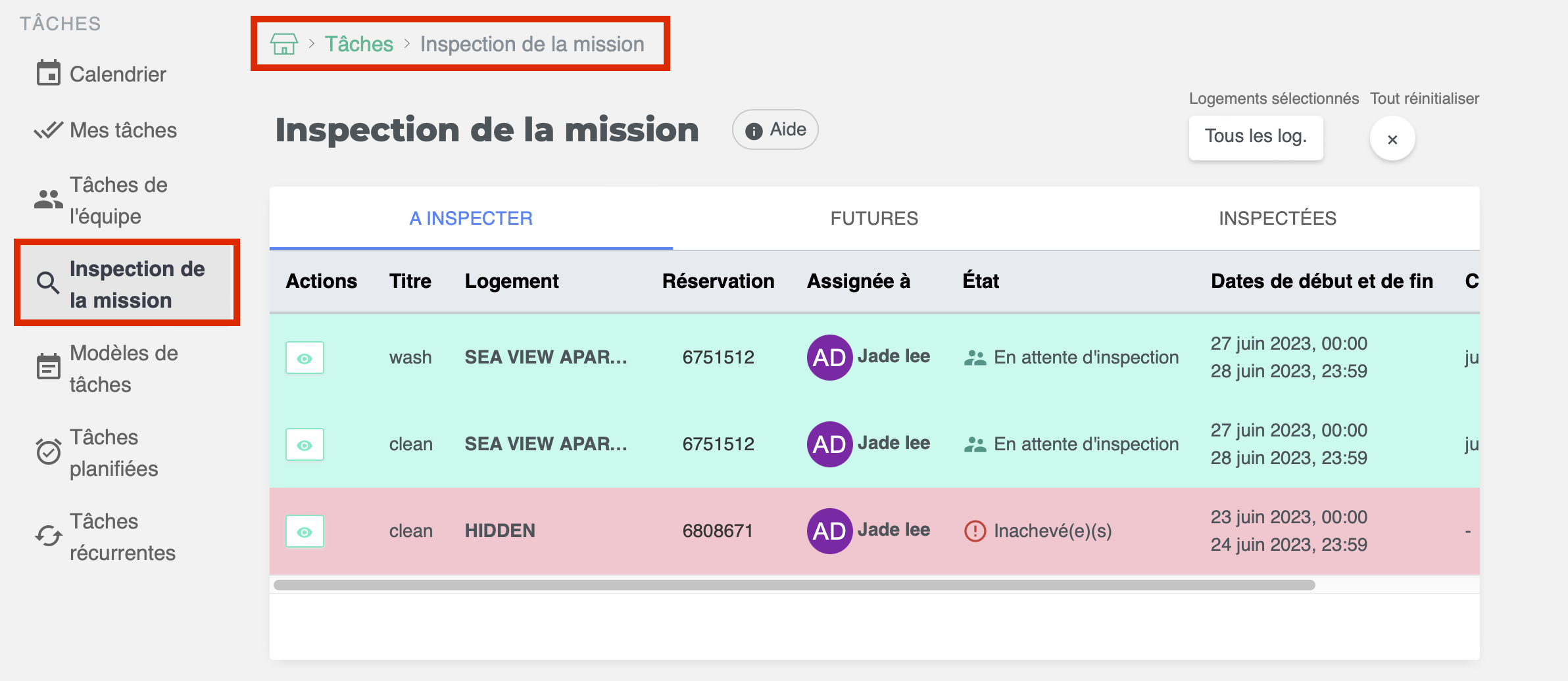
Task: Open the Tous les log. selector
Action: tap(1256, 137)
